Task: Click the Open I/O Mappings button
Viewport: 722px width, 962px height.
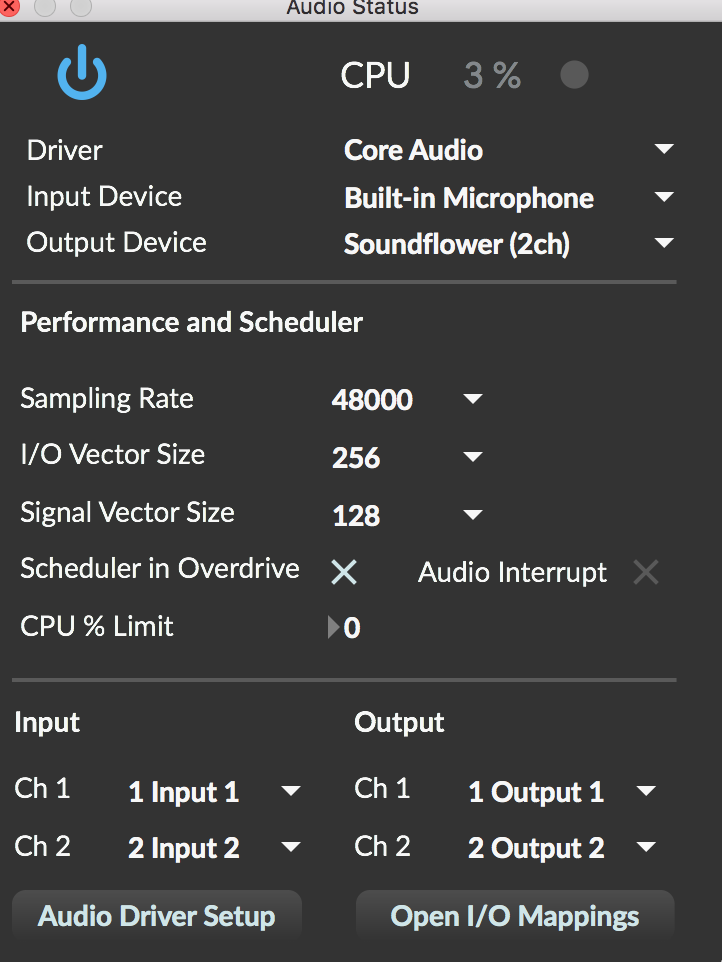Action: [515, 917]
